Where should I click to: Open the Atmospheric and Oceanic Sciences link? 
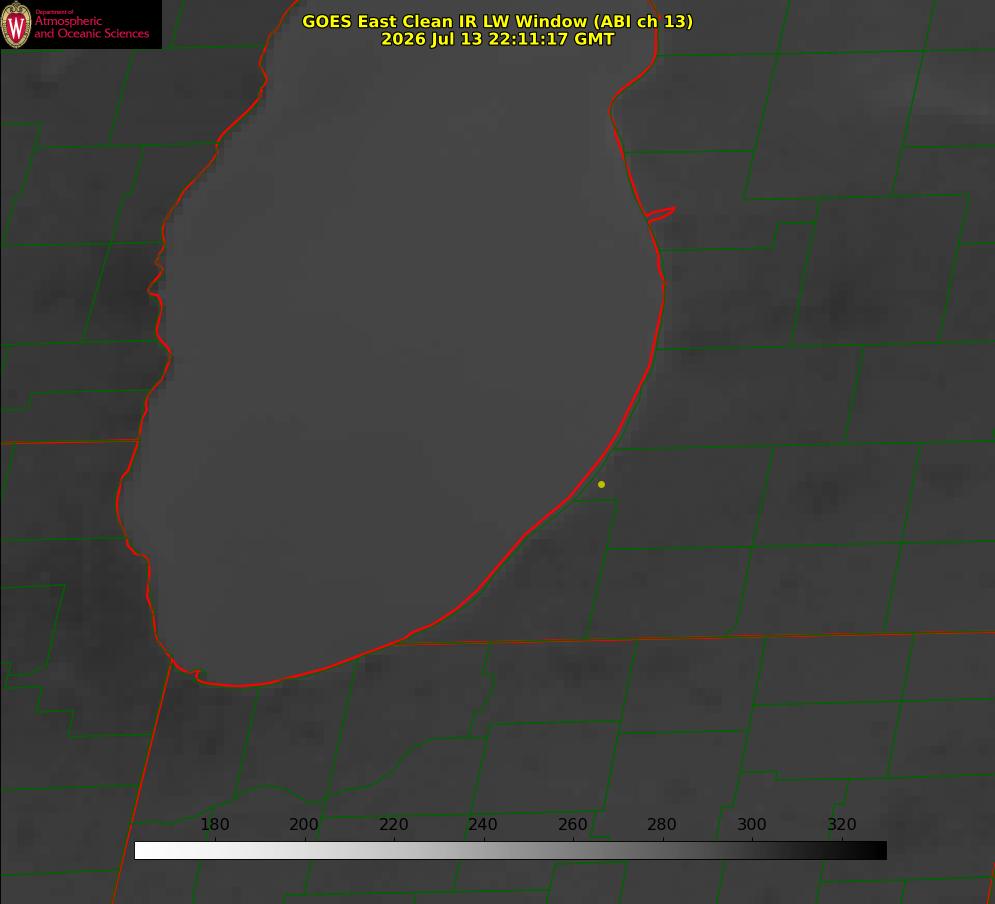click(x=91, y=27)
